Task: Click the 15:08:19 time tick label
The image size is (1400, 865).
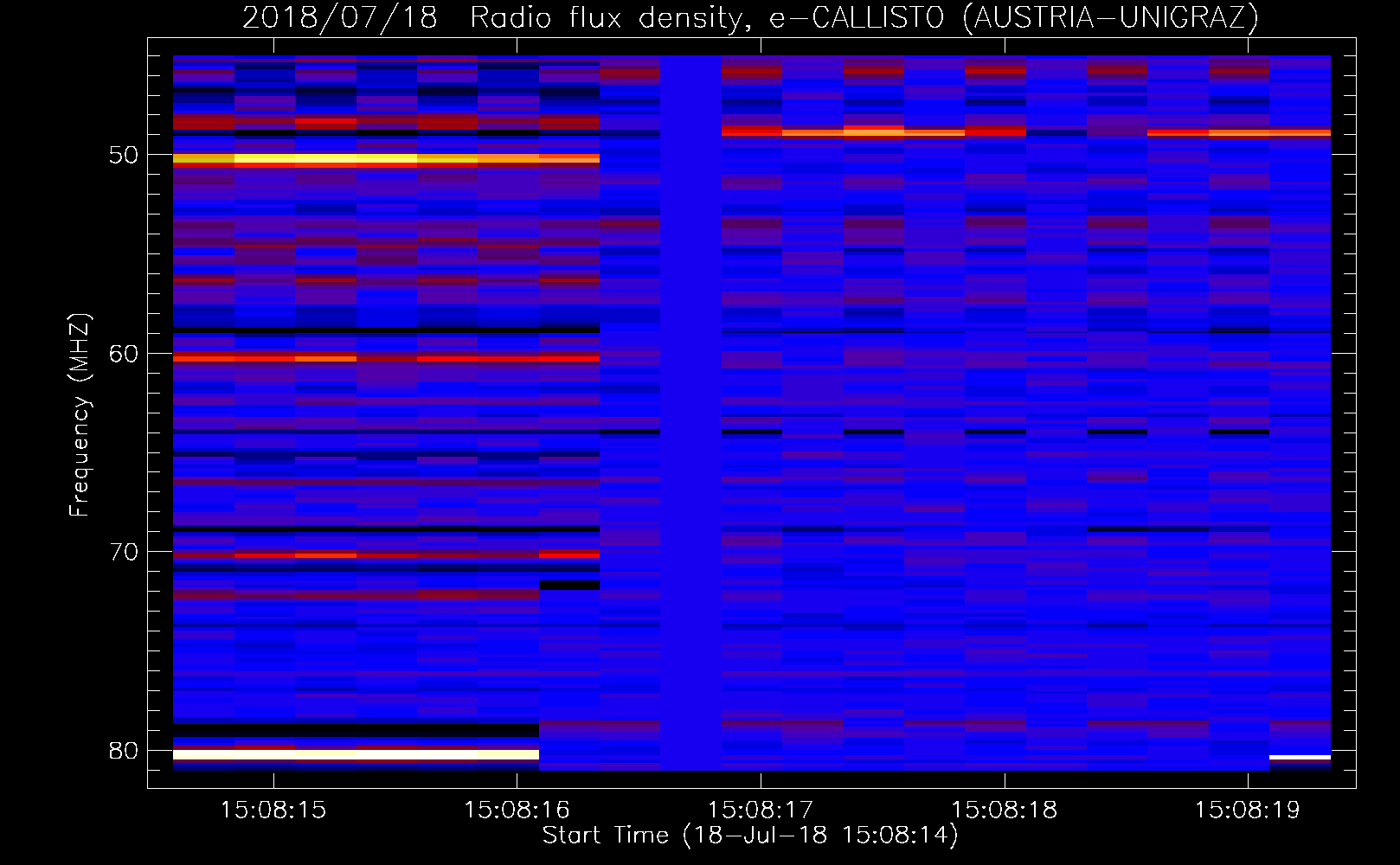Action: point(1248,810)
